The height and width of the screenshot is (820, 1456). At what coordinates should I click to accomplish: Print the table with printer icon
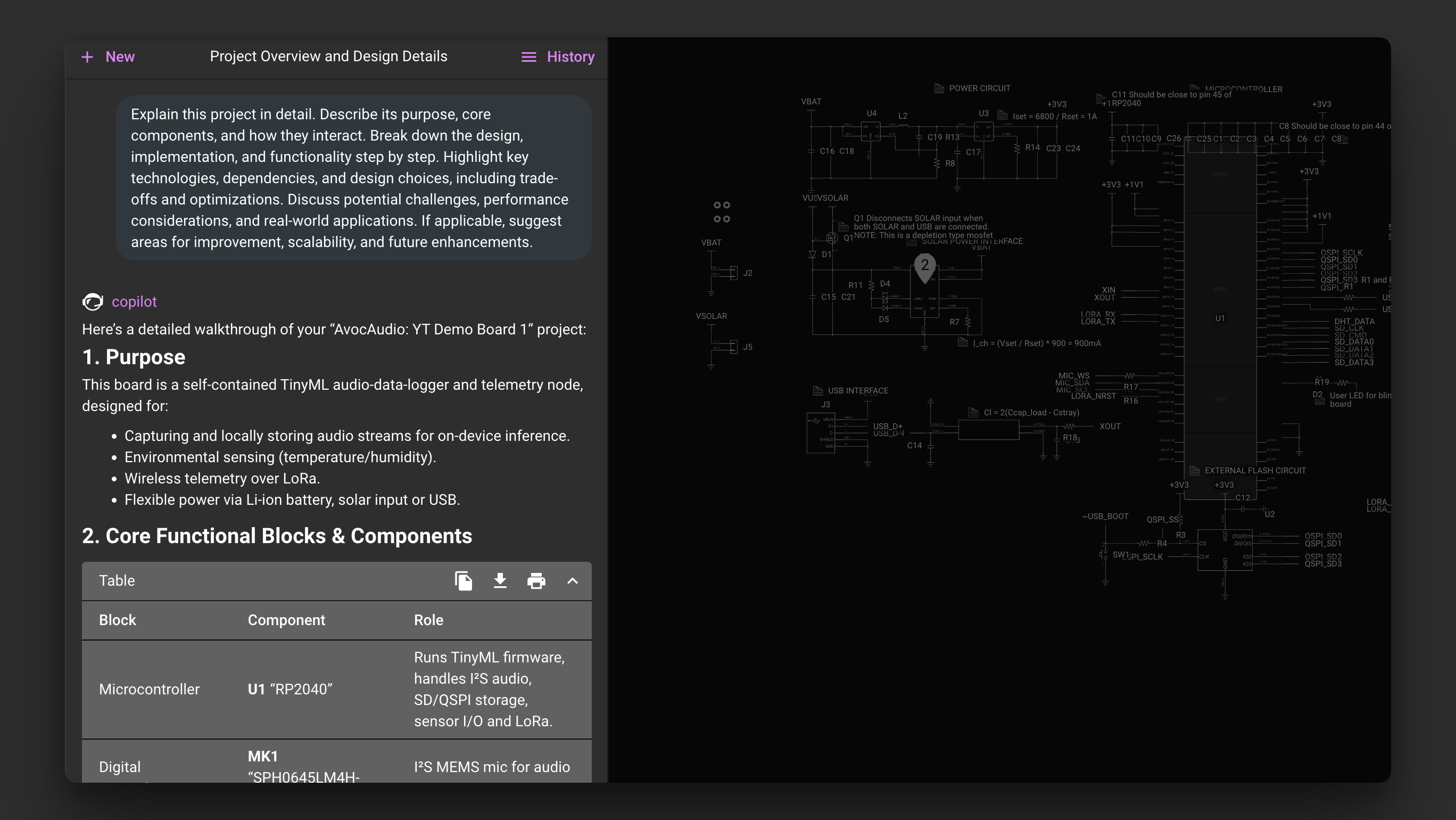click(x=536, y=581)
